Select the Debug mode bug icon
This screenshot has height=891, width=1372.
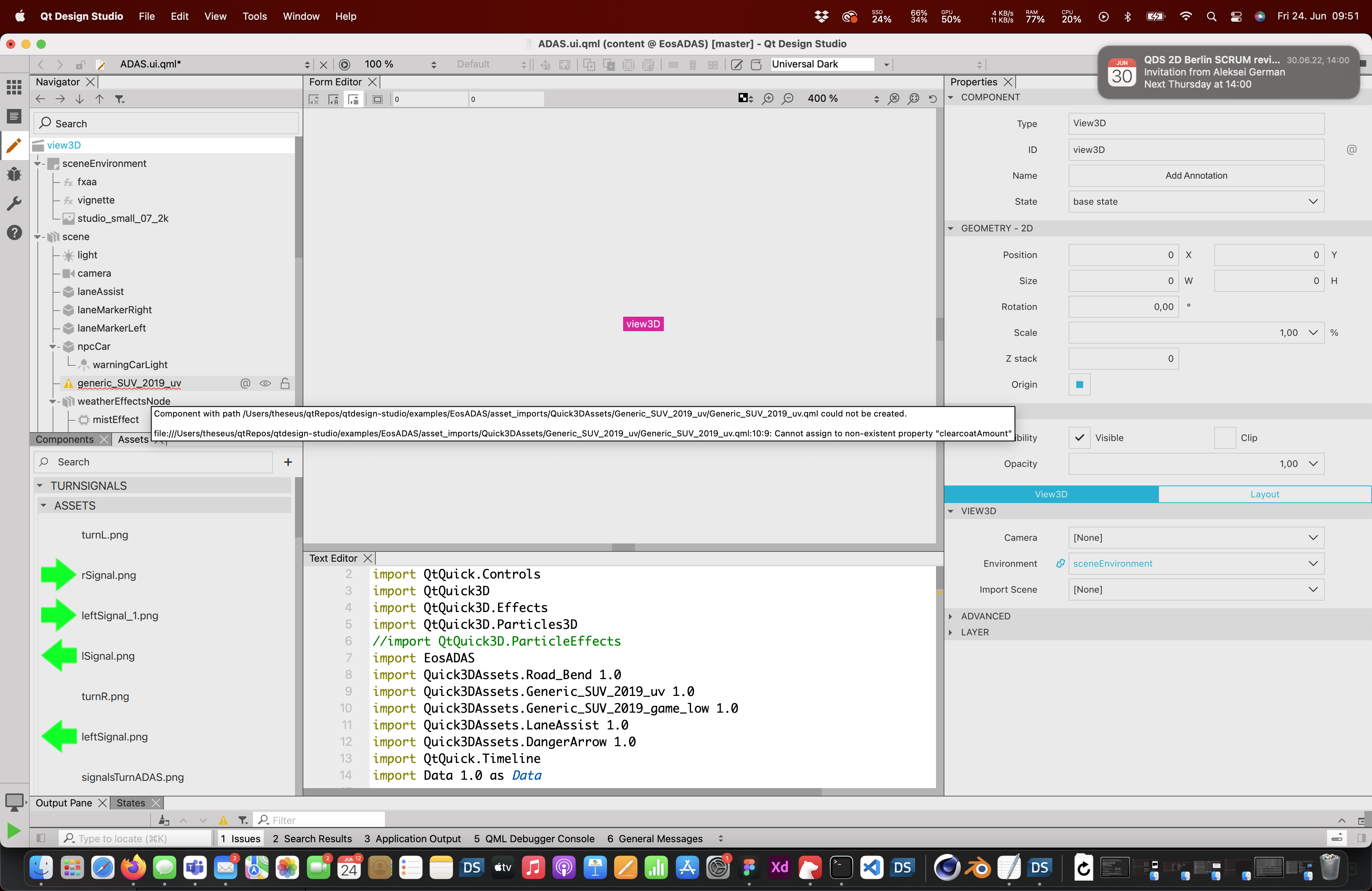[14, 174]
